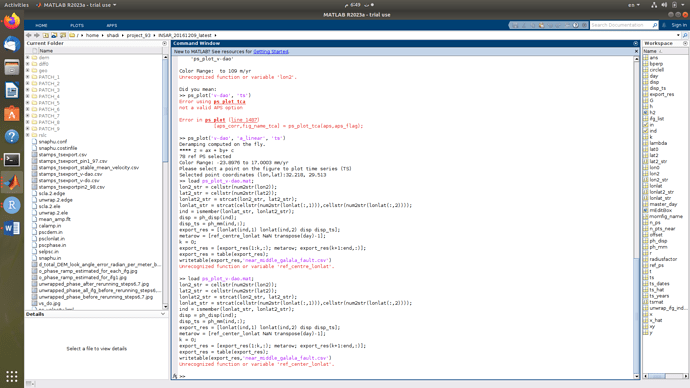Go forward in folder history
690x388 pixels.
coord(37,35)
